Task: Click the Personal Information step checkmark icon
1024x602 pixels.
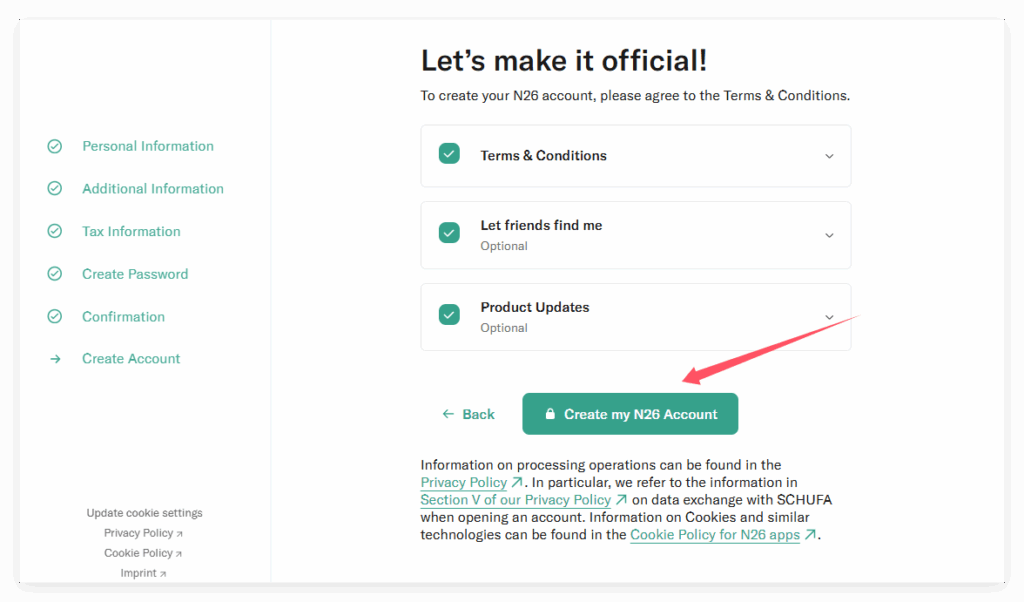Action: (55, 146)
